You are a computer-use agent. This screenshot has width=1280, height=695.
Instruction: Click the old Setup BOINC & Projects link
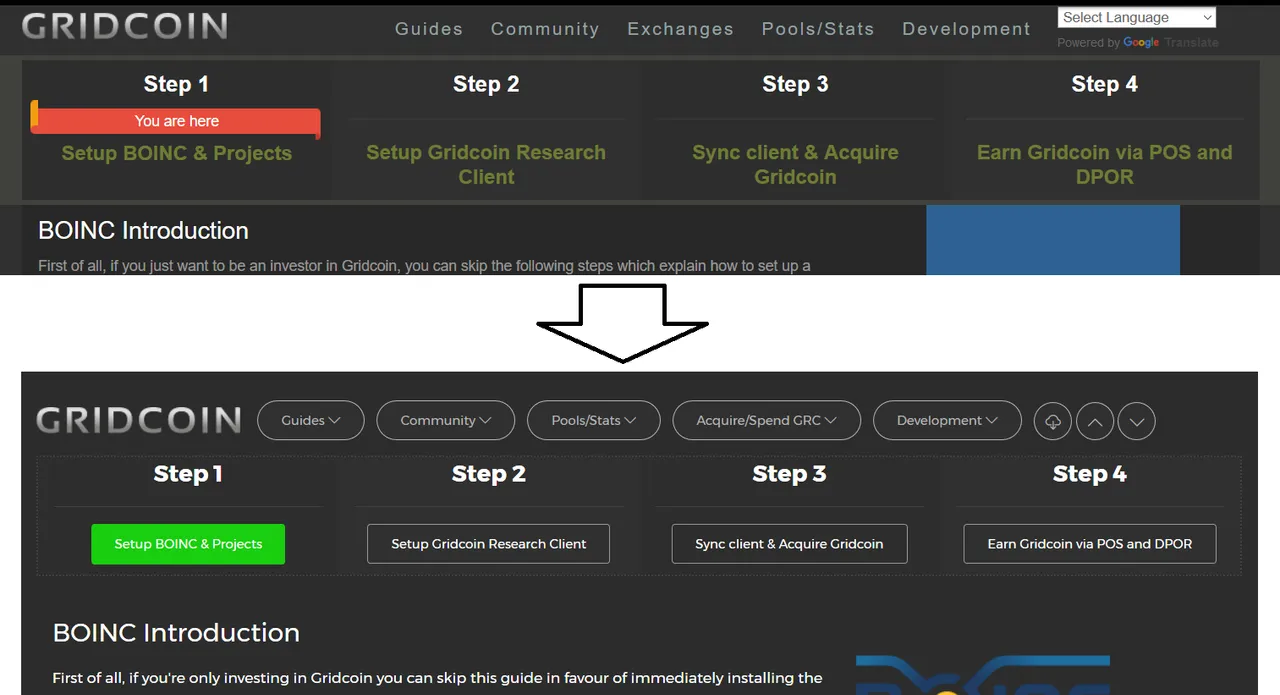177,153
